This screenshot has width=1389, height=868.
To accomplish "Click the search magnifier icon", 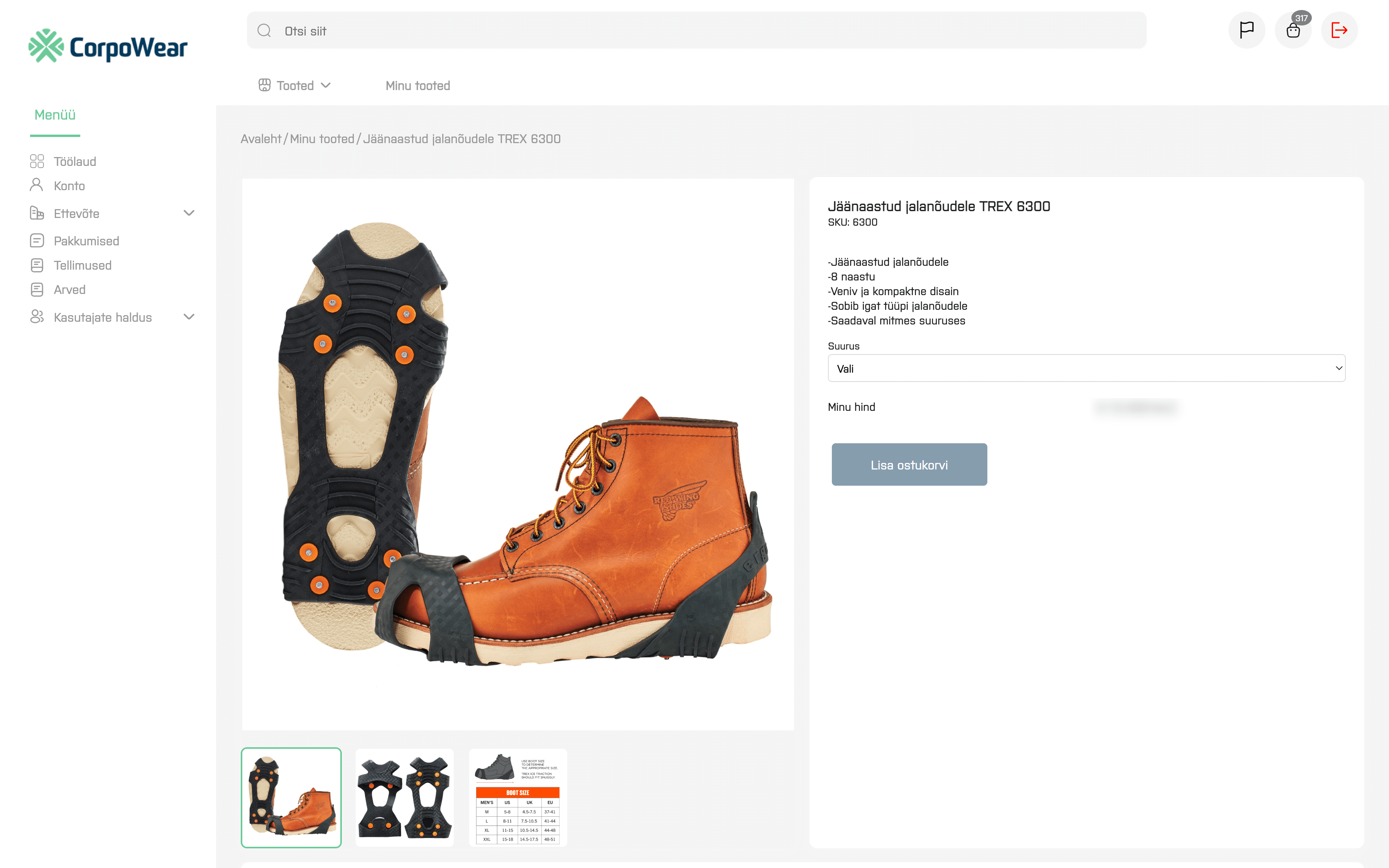I will pos(264,31).
